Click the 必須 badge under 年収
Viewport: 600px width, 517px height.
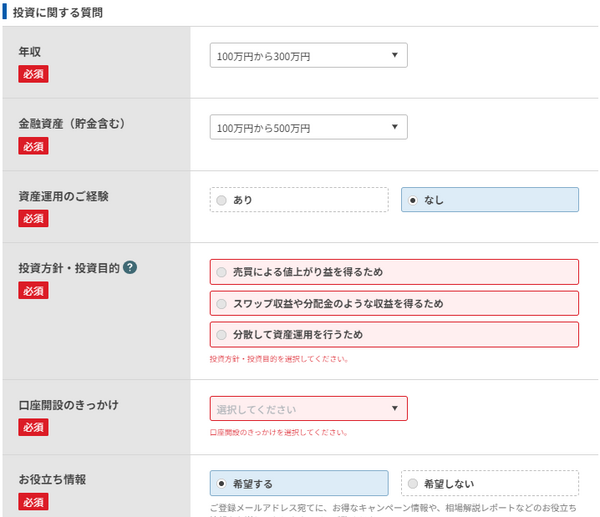pyautogui.click(x=33, y=74)
